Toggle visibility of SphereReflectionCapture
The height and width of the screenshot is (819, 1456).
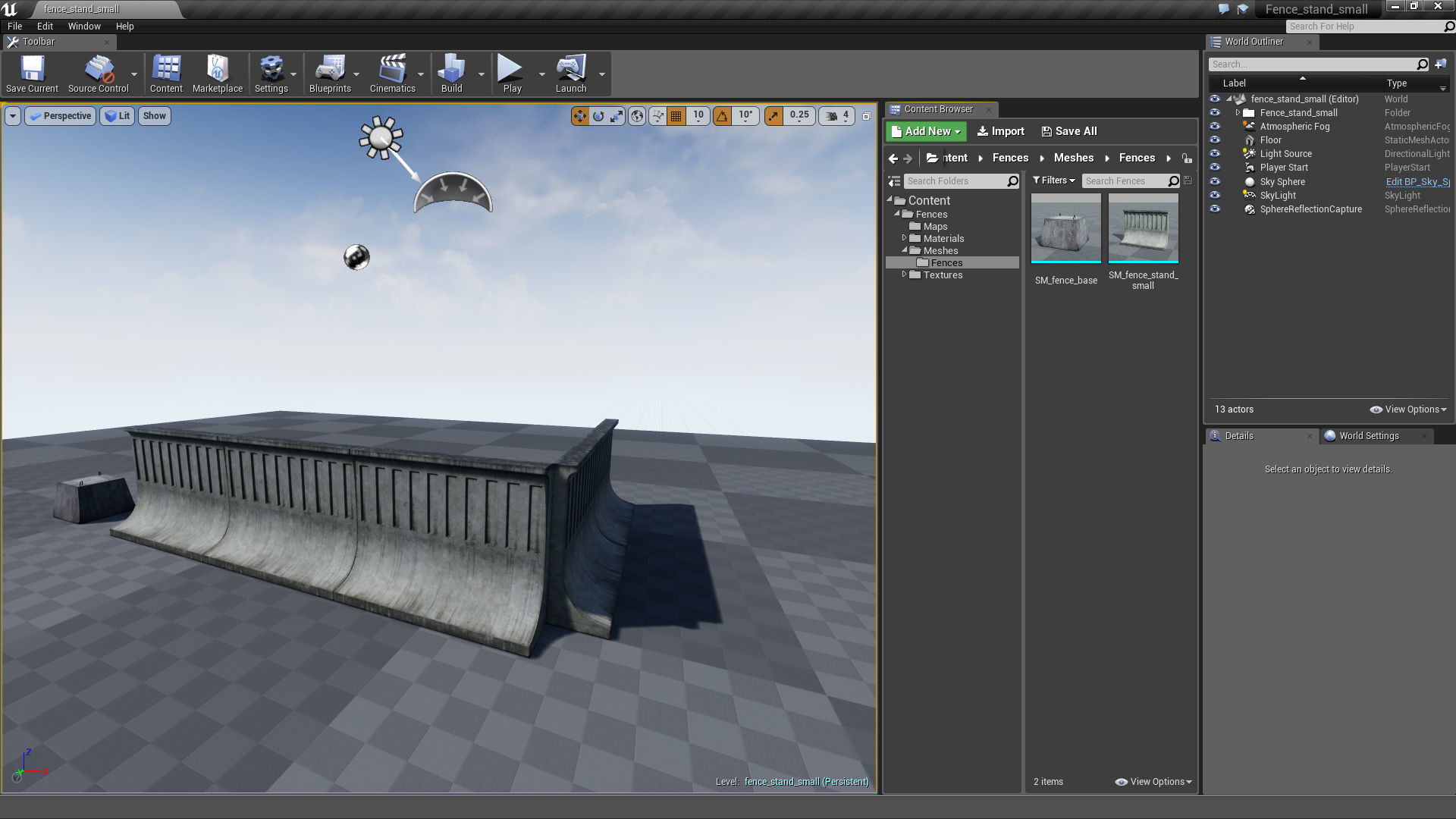[x=1215, y=209]
